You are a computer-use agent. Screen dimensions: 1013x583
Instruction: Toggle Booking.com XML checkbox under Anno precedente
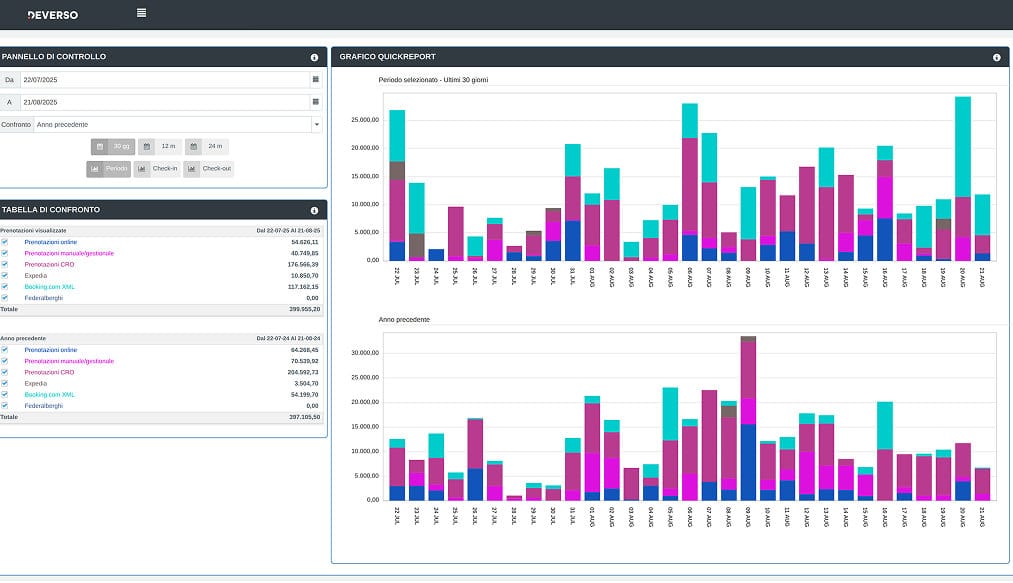point(5,394)
